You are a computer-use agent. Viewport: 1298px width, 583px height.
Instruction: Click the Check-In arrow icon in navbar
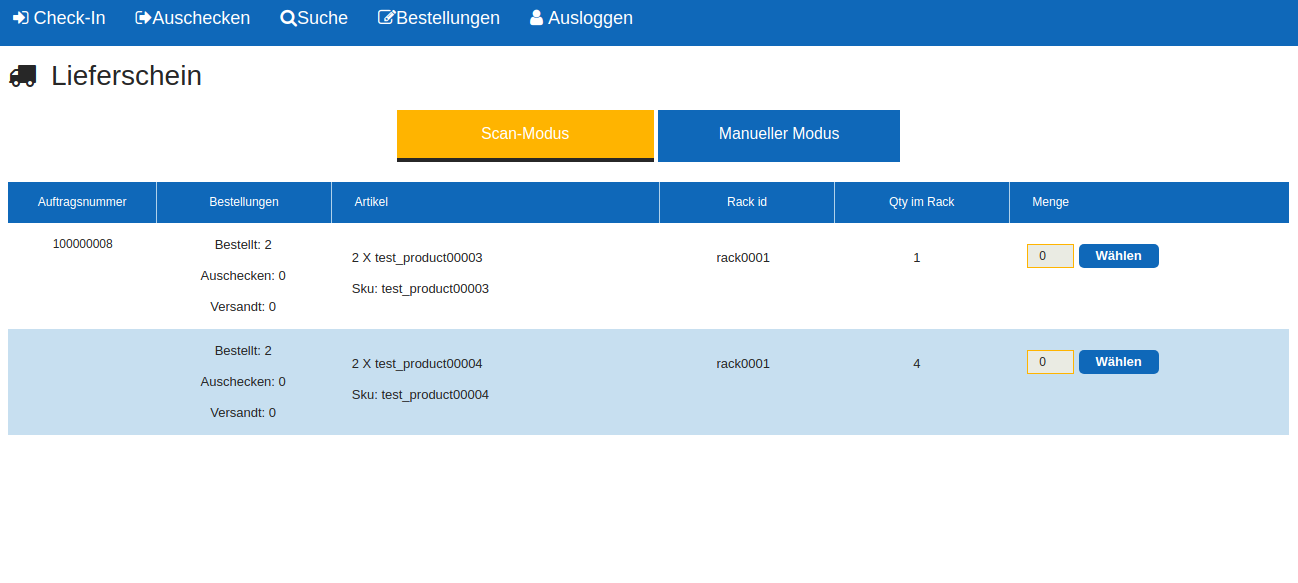coord(20,18)
